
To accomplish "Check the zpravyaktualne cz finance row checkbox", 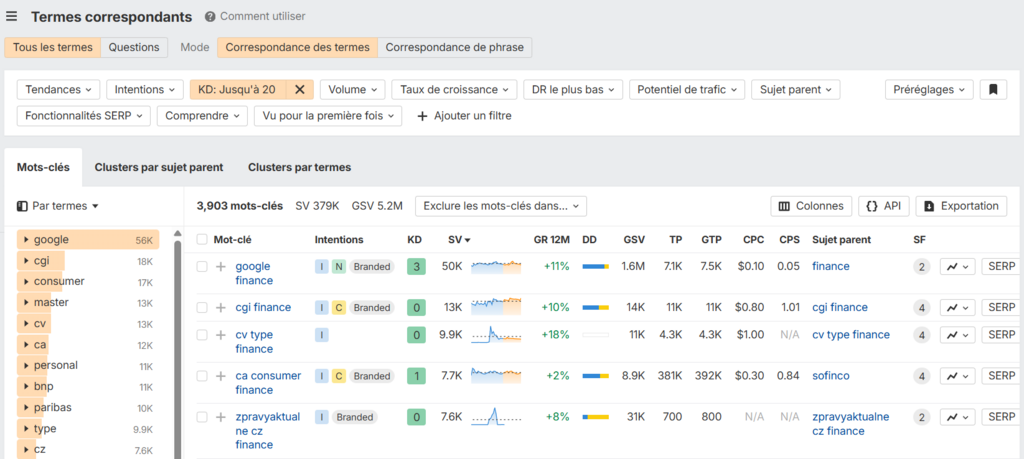I will 202,417.
